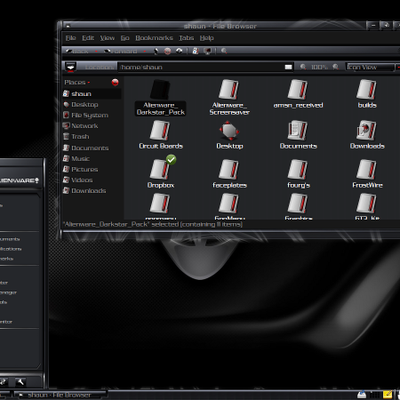This screenshot has width=400, height=400.
Task: Open Videos bookmark in sidebar
Action: click(92, 180)
